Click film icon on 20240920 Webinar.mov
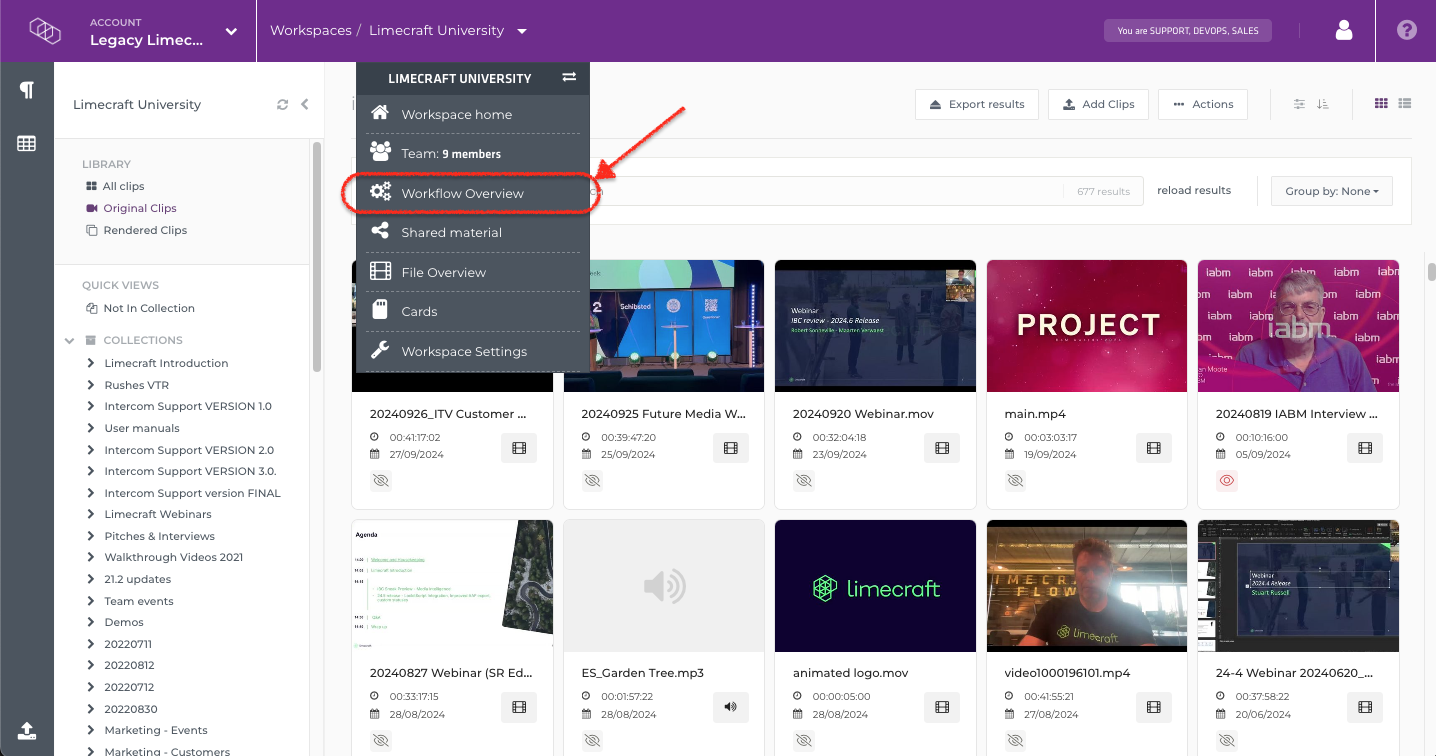This screenshot has width=1436, height=756. point(942,448)
